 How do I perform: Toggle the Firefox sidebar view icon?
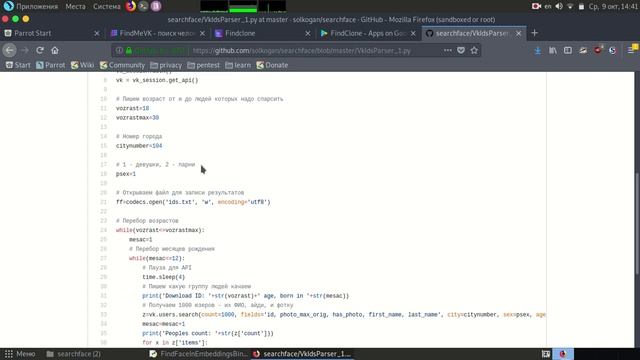point(568,50)
